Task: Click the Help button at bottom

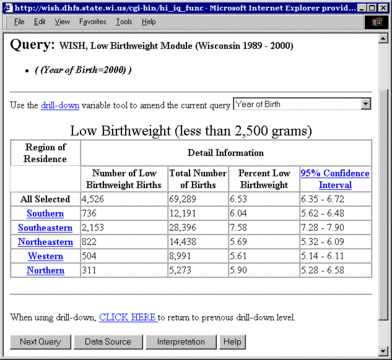Action: [x=232, y=342]
